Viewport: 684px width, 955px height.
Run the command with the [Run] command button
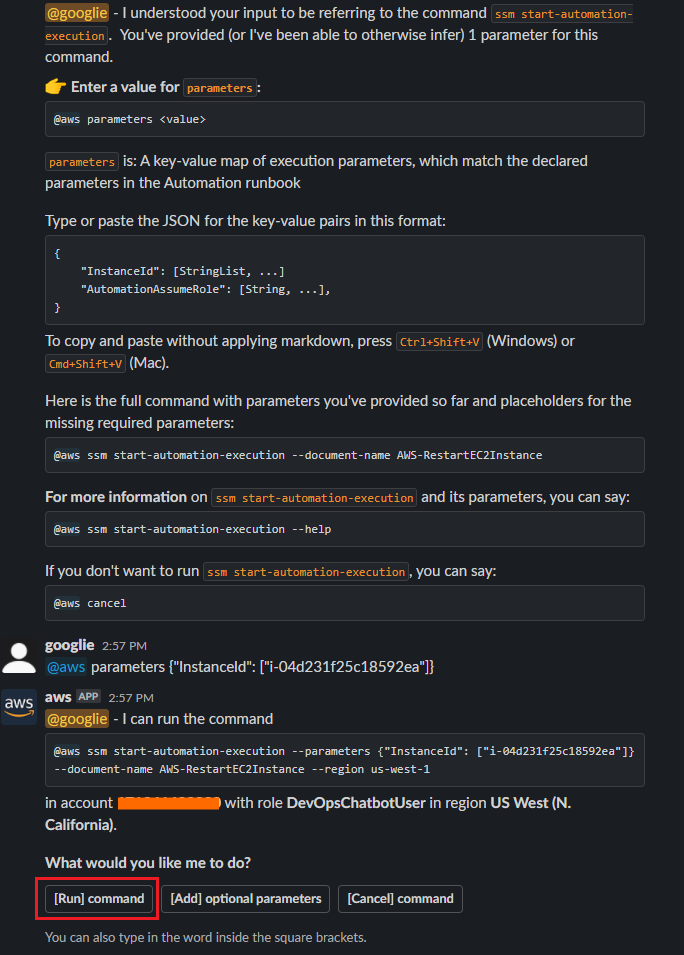(x=96, y=898)
